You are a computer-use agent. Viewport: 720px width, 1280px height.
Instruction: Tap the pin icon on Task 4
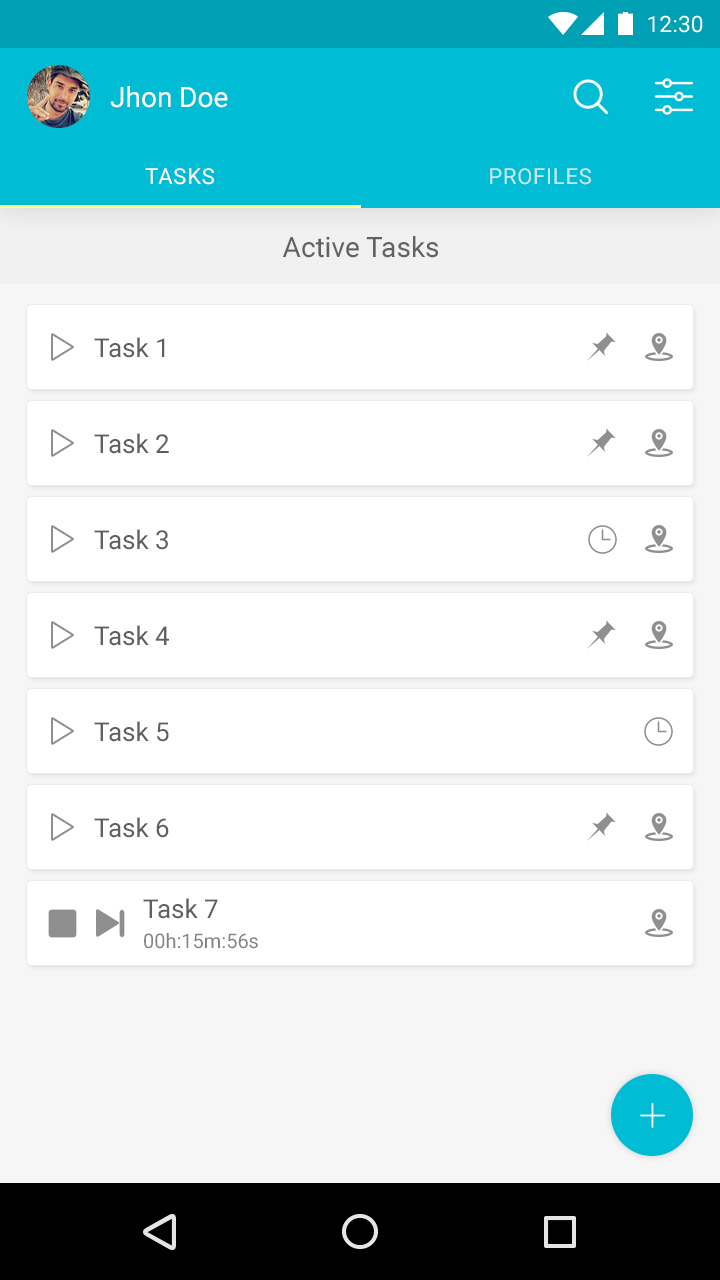click(601, 635)
